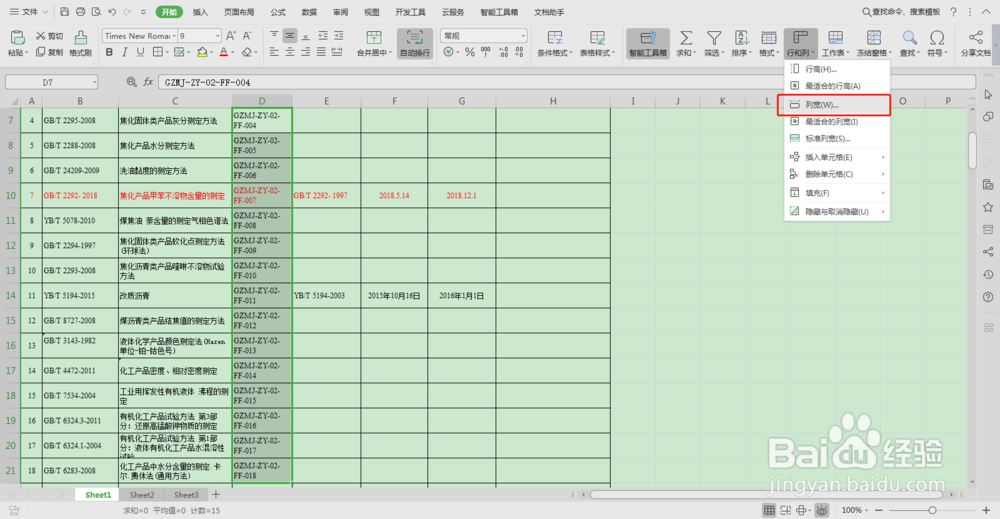
Task: Toggle vertical middle alignment button
Action: click(x=290, y=36)
